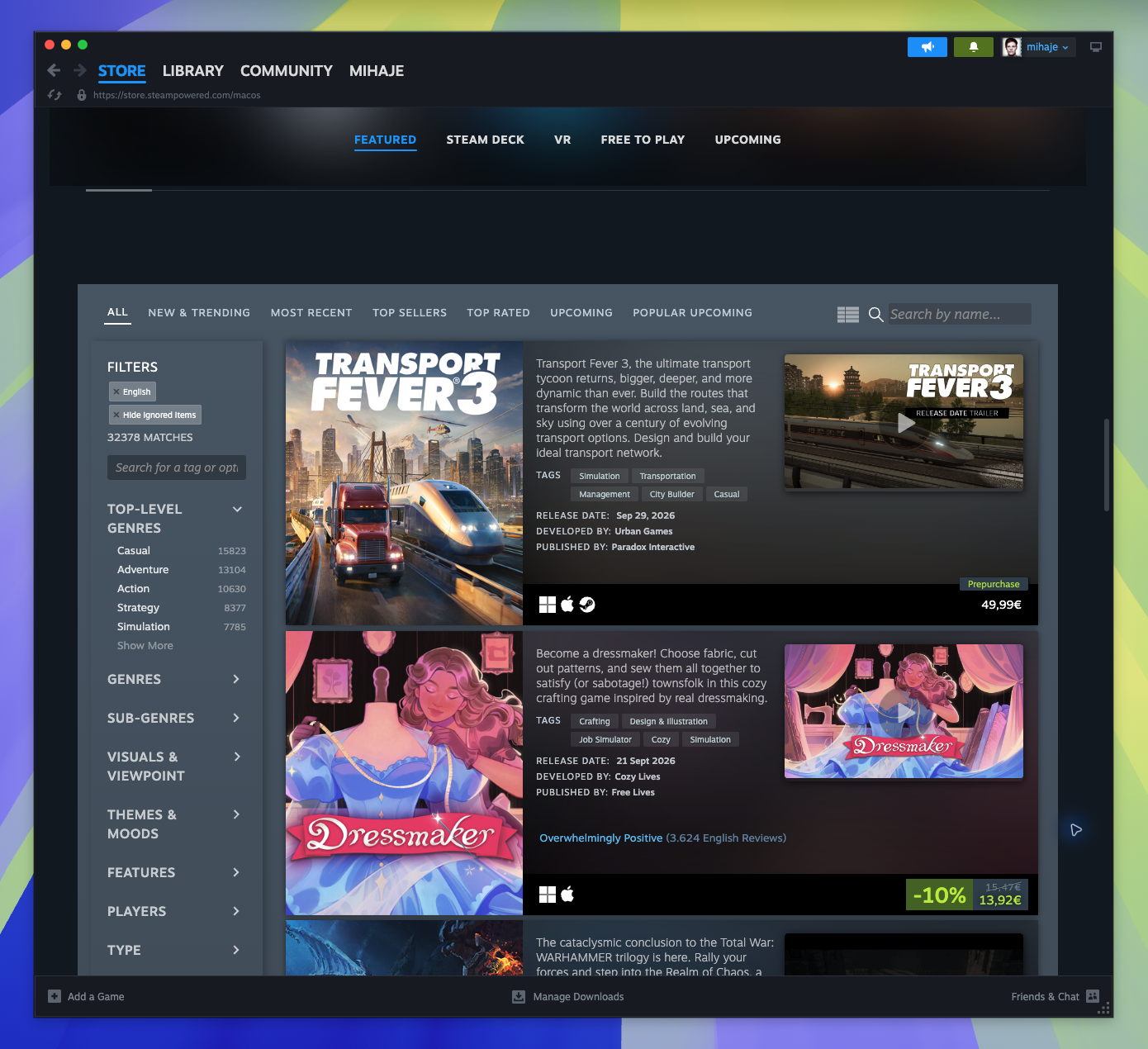Select the Top Sellers tab
Viewport: 1148px width, 1049px height.
410,312
